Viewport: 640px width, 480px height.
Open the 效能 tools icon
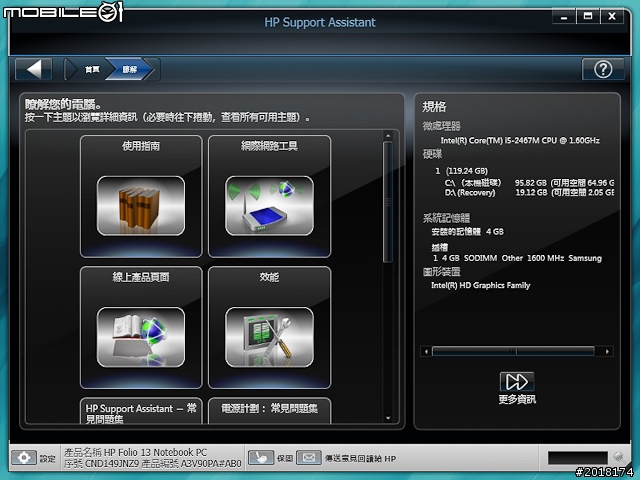click(269, 337)
